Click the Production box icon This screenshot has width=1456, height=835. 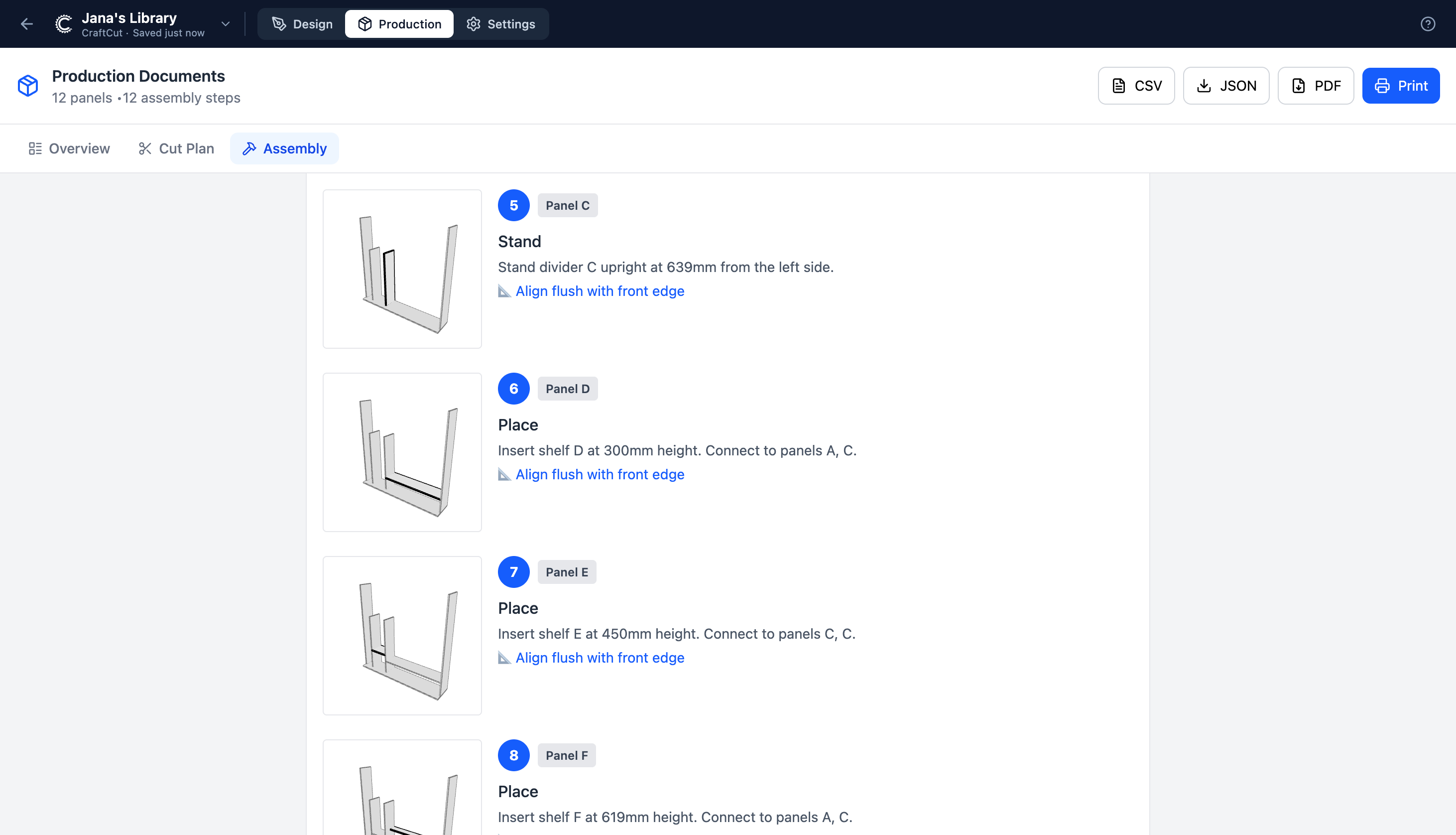(364, 23)
